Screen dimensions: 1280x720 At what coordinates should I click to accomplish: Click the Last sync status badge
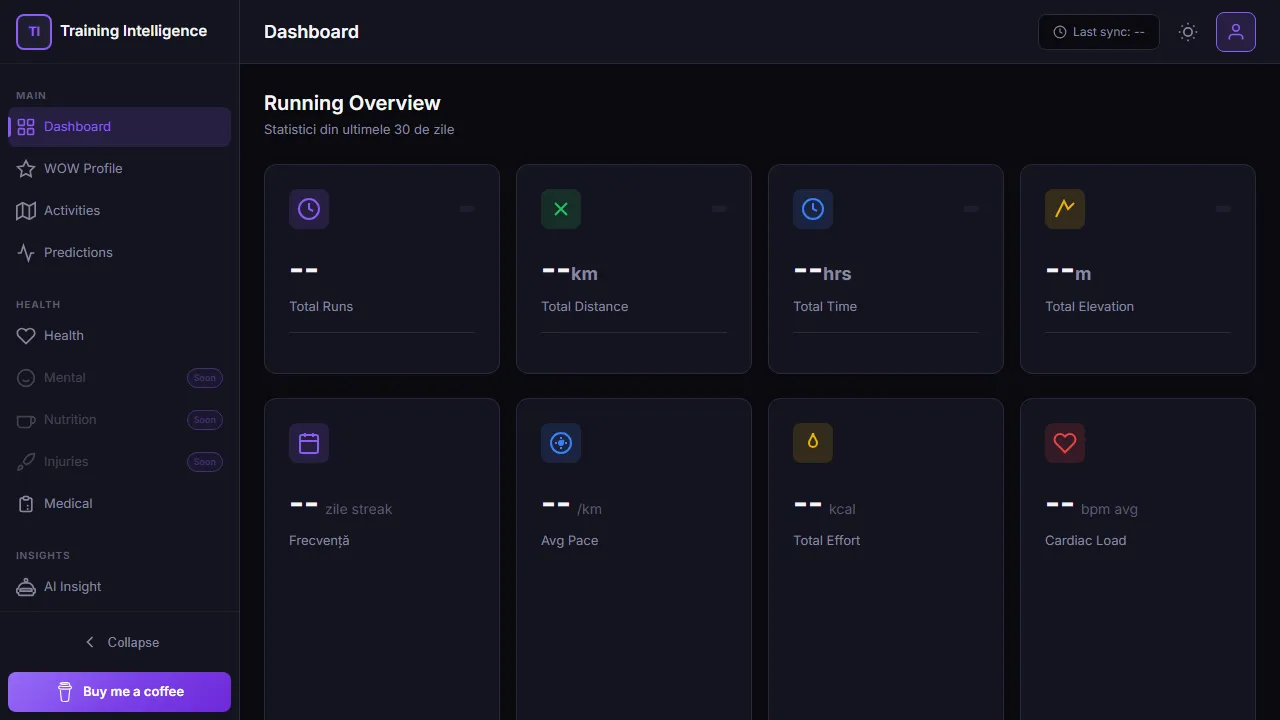1098,31
